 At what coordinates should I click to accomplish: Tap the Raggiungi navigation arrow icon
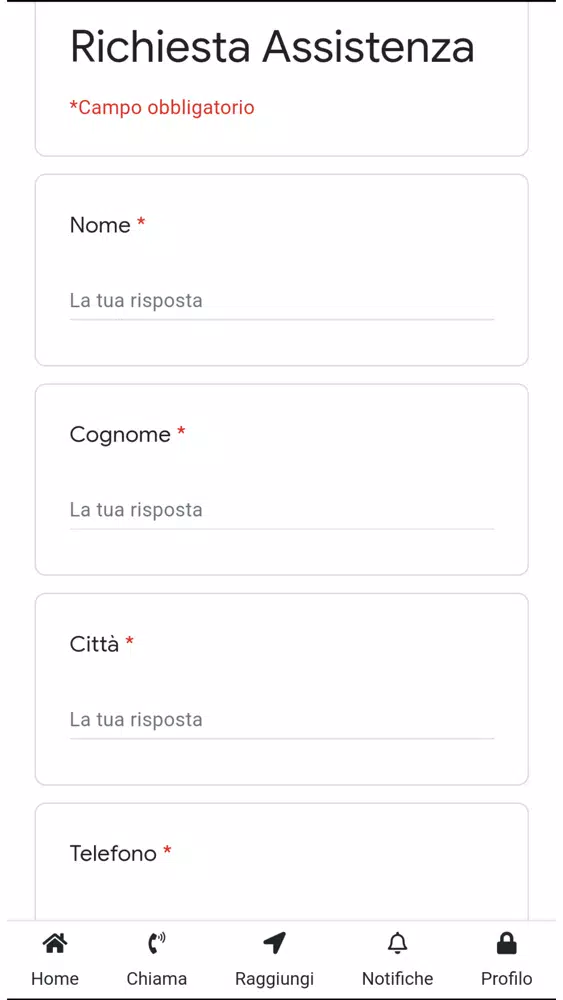[274, 942]
